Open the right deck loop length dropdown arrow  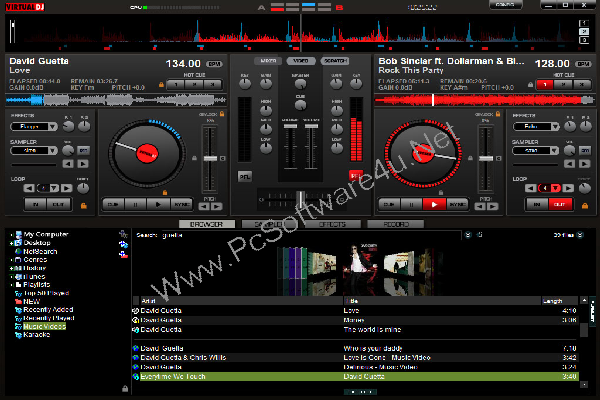click(556, 188)
